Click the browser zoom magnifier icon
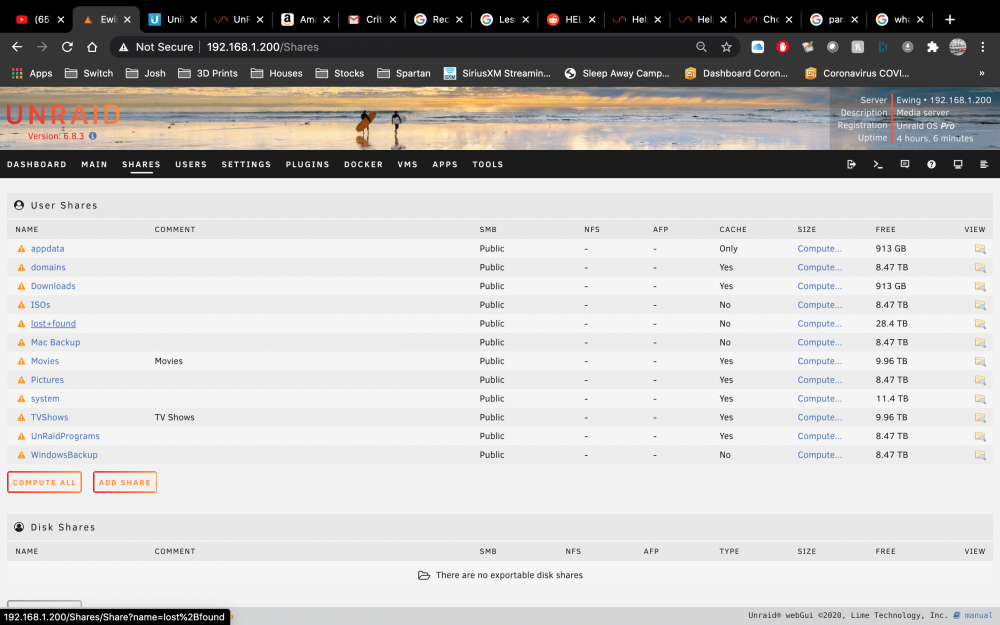1000x625 pixels. coord(701,47)
